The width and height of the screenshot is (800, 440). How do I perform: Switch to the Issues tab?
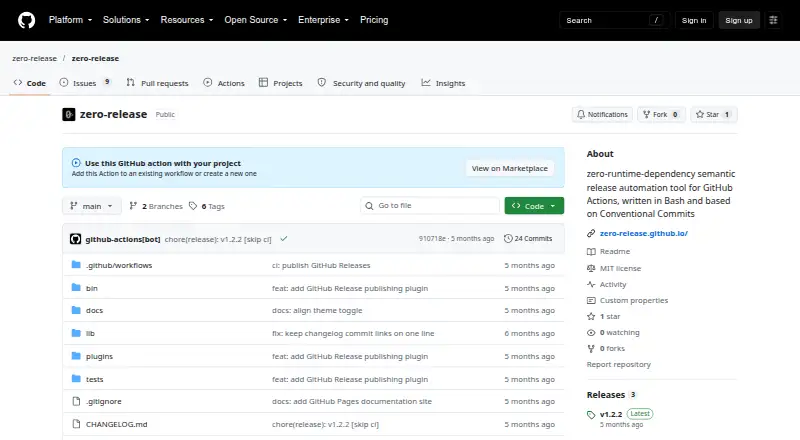(x=85, y=83)
